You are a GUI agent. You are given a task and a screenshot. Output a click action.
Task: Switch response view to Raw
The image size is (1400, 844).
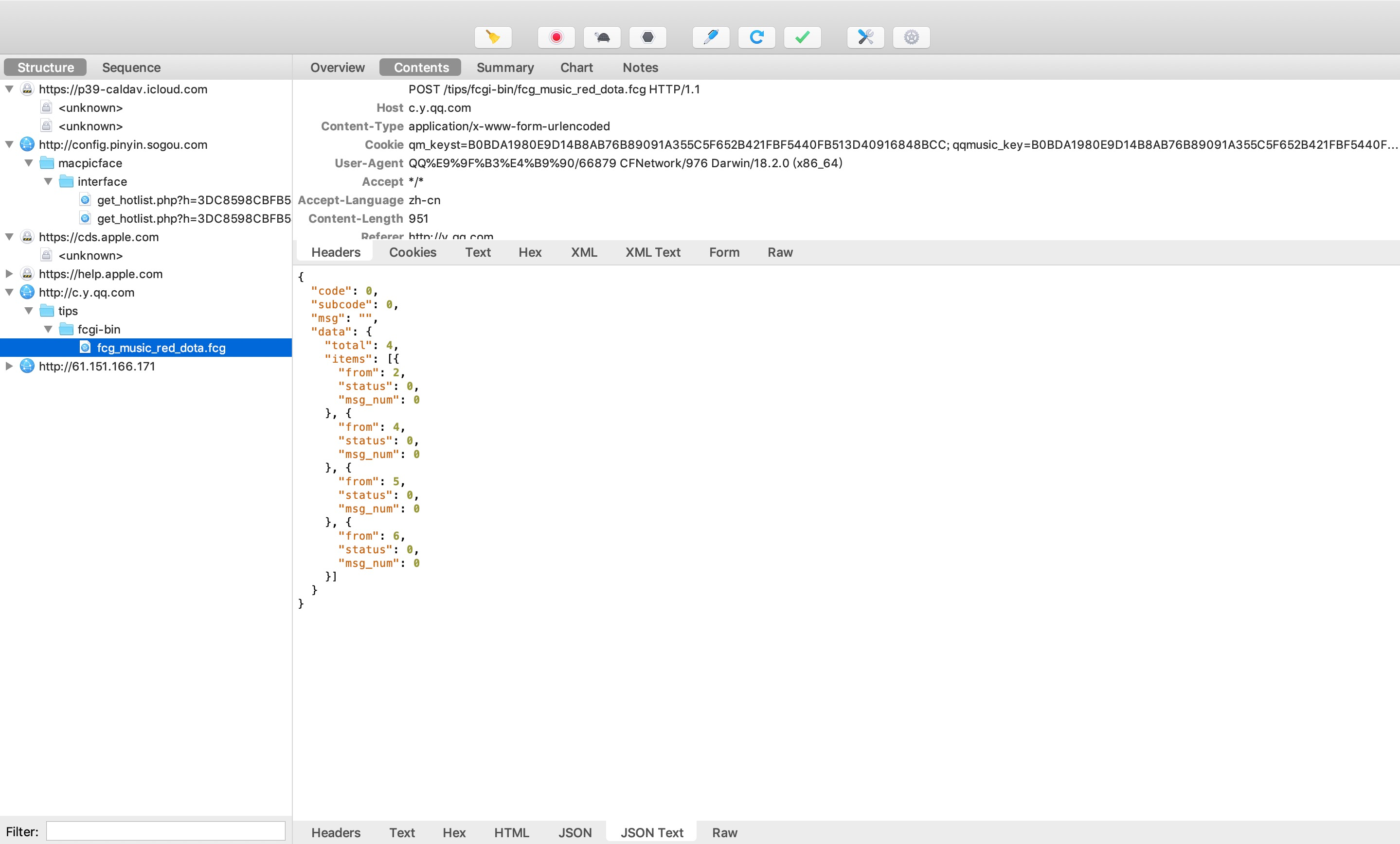point(724,833)
